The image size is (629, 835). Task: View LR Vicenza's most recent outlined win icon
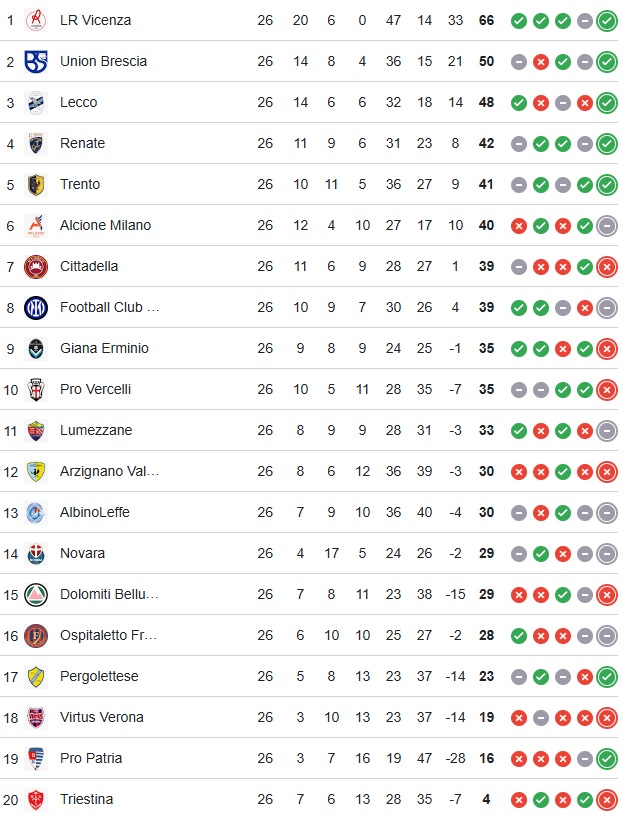pos(607,20)
